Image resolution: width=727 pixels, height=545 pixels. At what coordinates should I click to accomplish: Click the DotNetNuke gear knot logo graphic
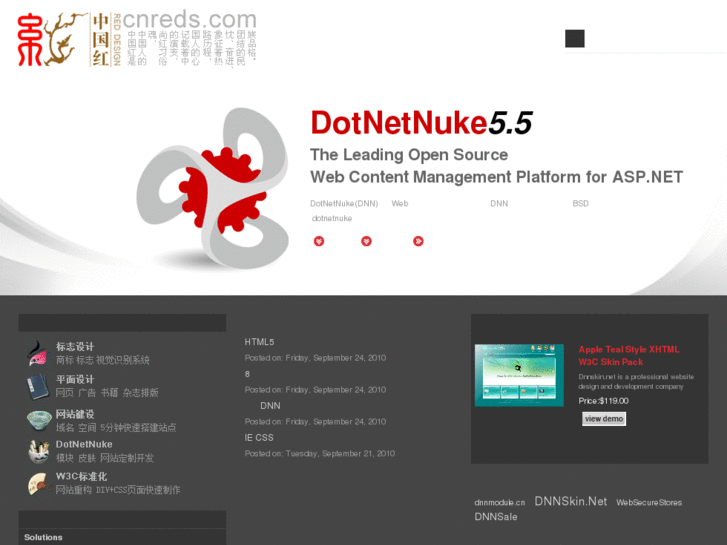coord(213,188)
